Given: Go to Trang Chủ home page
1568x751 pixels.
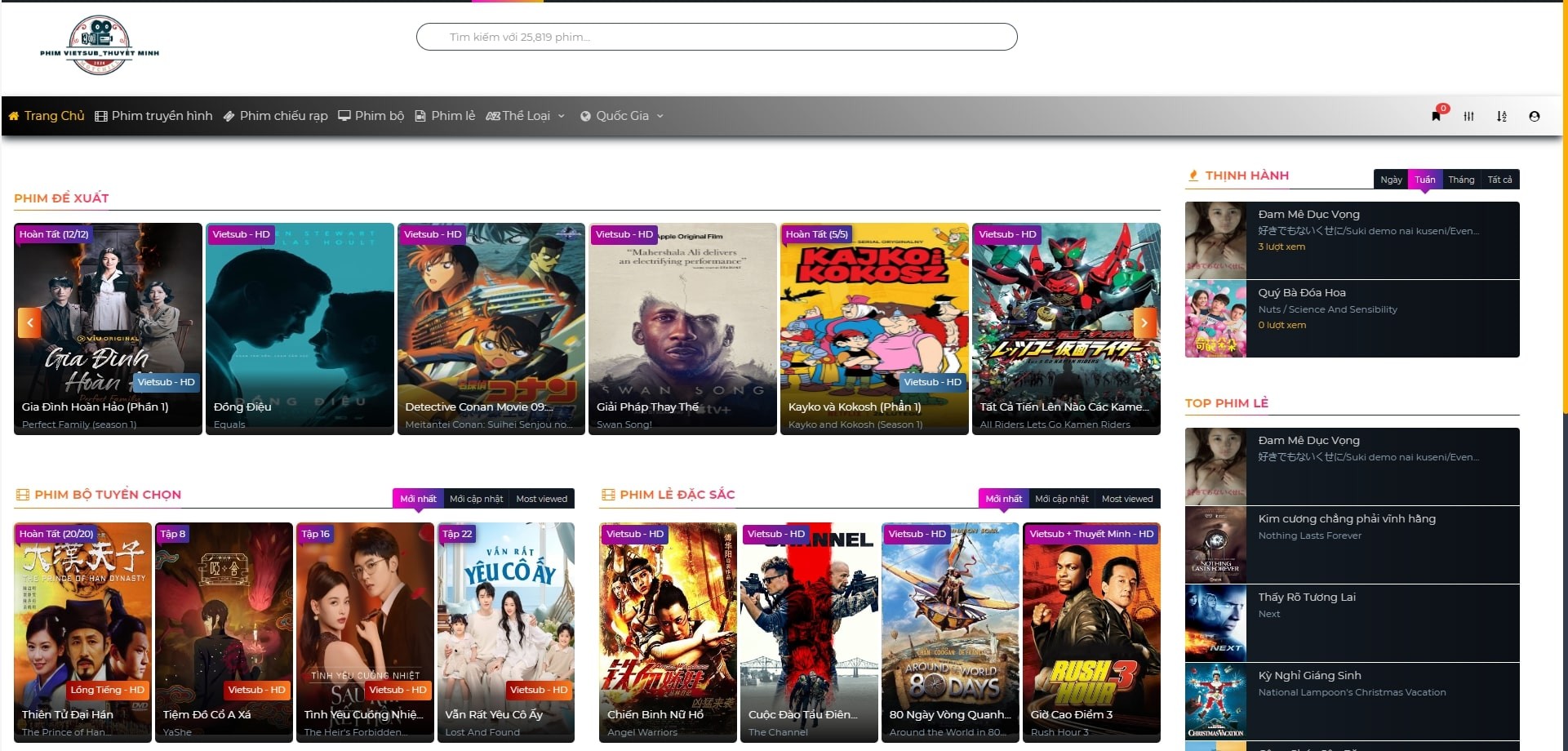Looking at the screenshot, I should click(47, 116).
